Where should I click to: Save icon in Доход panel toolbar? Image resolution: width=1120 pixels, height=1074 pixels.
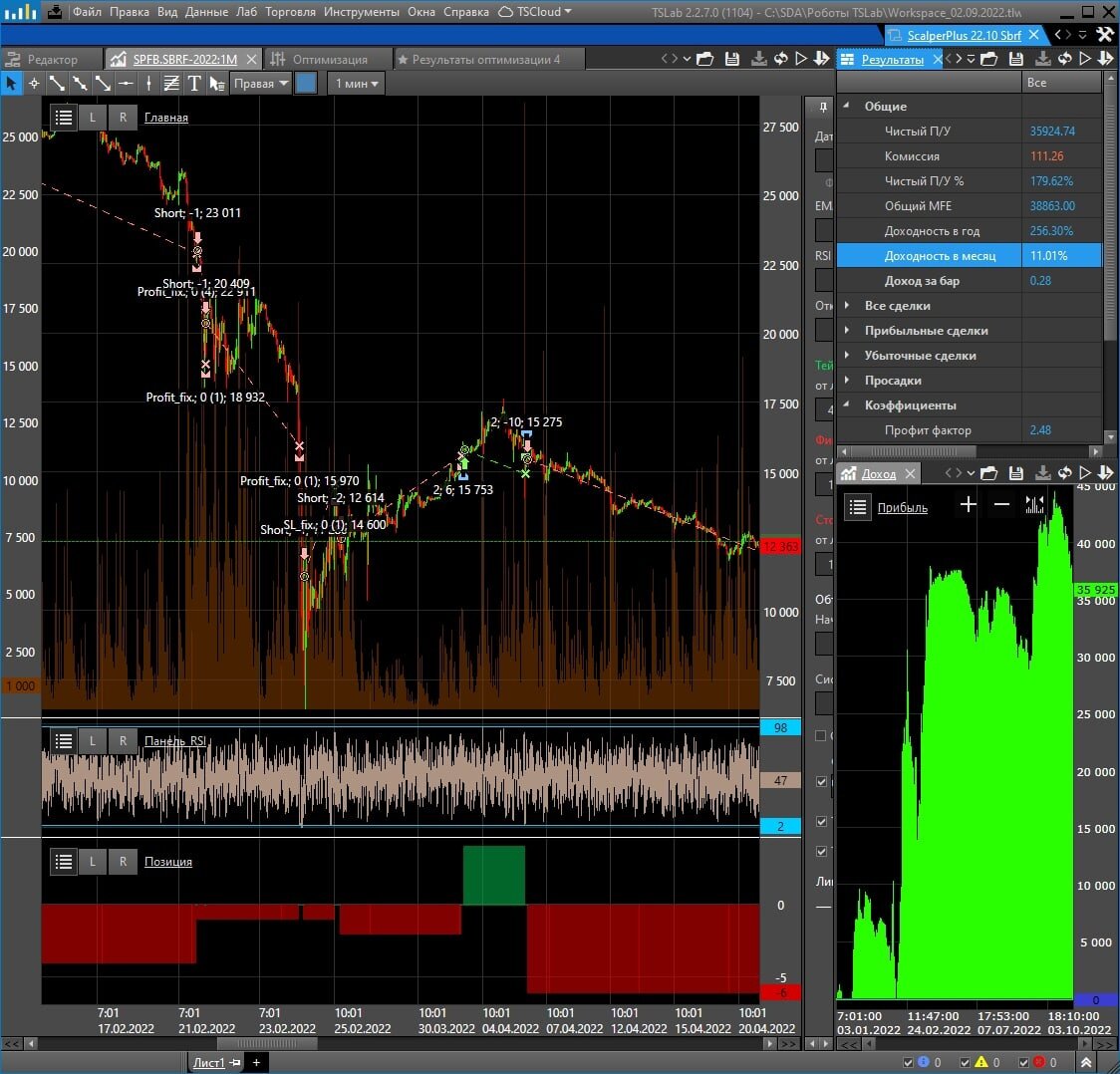pyautogui.click(x=1016, y=472)
